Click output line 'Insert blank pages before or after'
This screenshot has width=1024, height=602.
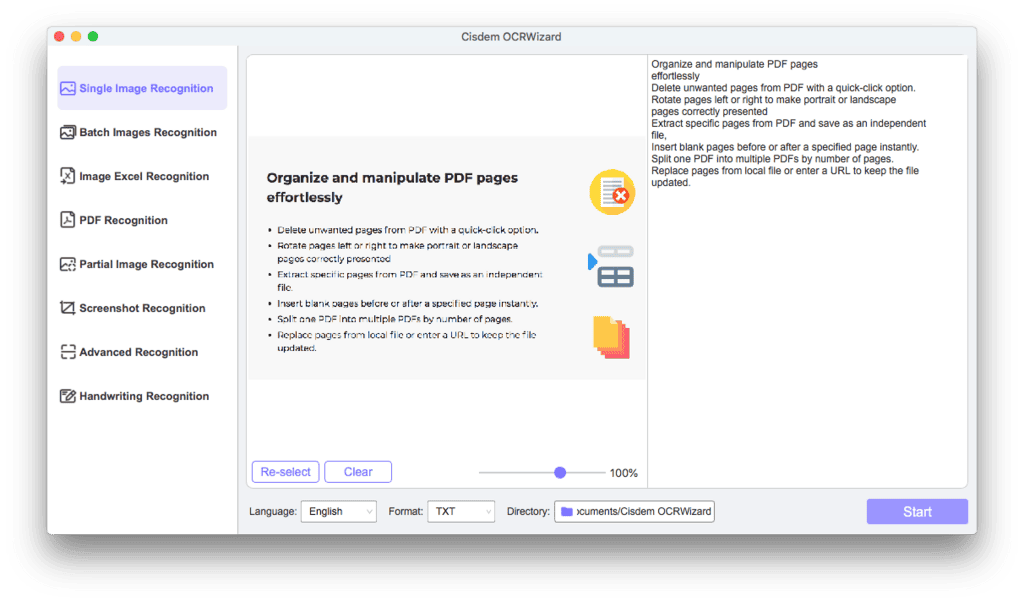click(x=784, y=147)
